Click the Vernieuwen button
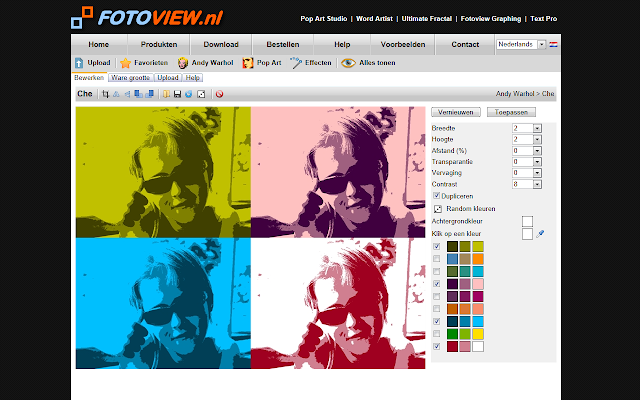Viewport: 640px width, 400px height. 456,112
